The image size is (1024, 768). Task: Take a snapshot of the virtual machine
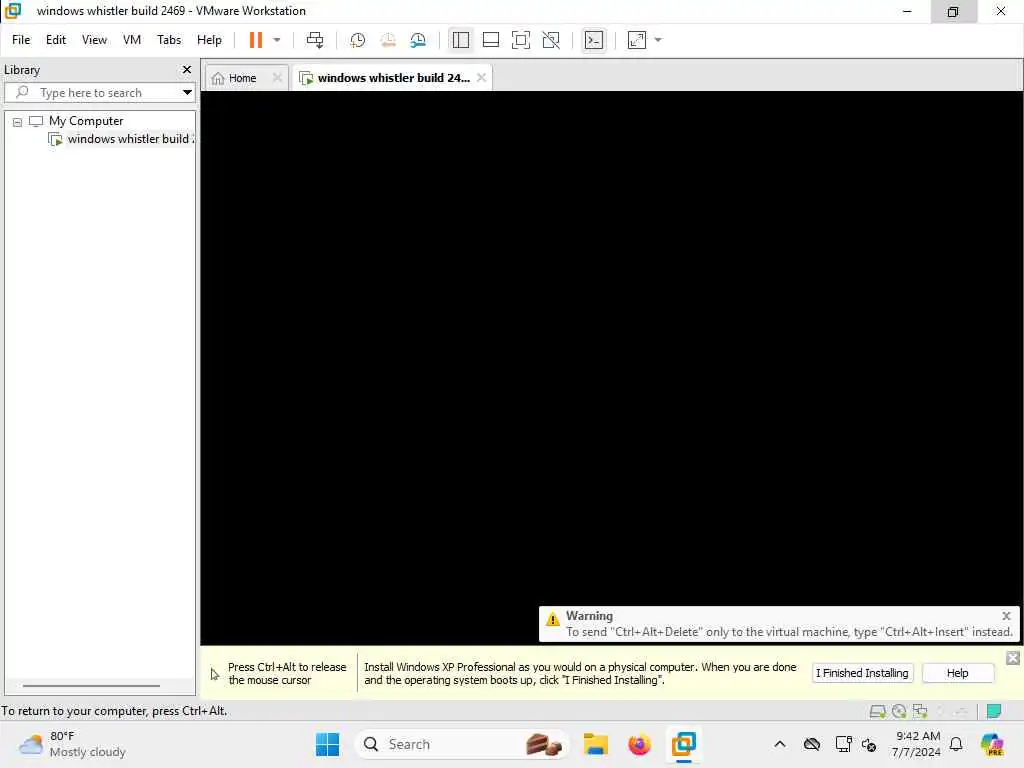click(357, 40)
